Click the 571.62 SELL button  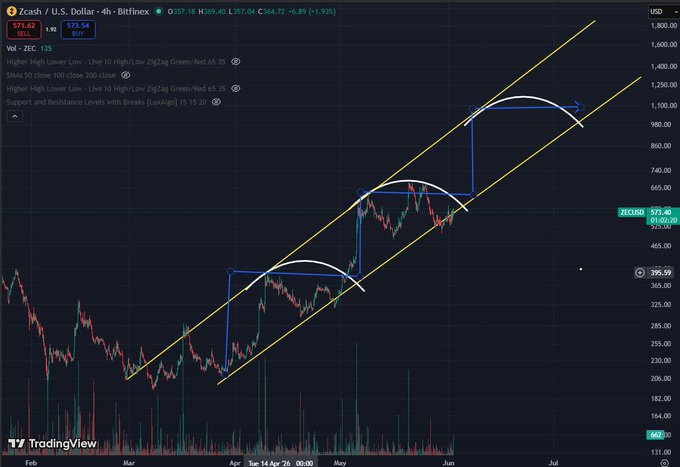click(24, 29)
